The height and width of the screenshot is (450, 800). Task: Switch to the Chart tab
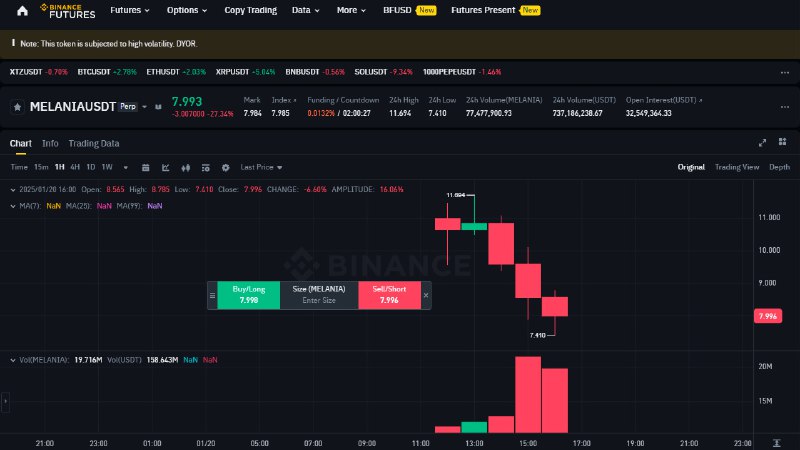pyautogui.click(x=20, y=143)
